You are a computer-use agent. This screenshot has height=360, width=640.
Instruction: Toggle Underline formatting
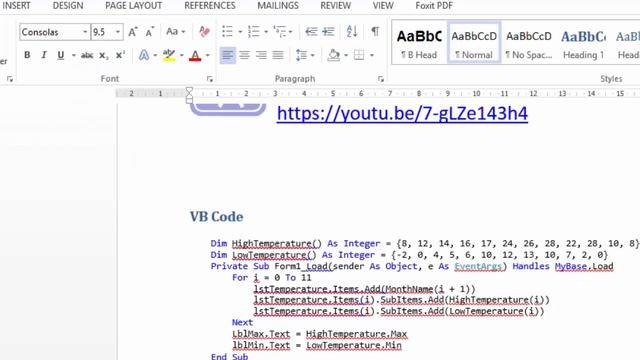(x=60, y=55)
